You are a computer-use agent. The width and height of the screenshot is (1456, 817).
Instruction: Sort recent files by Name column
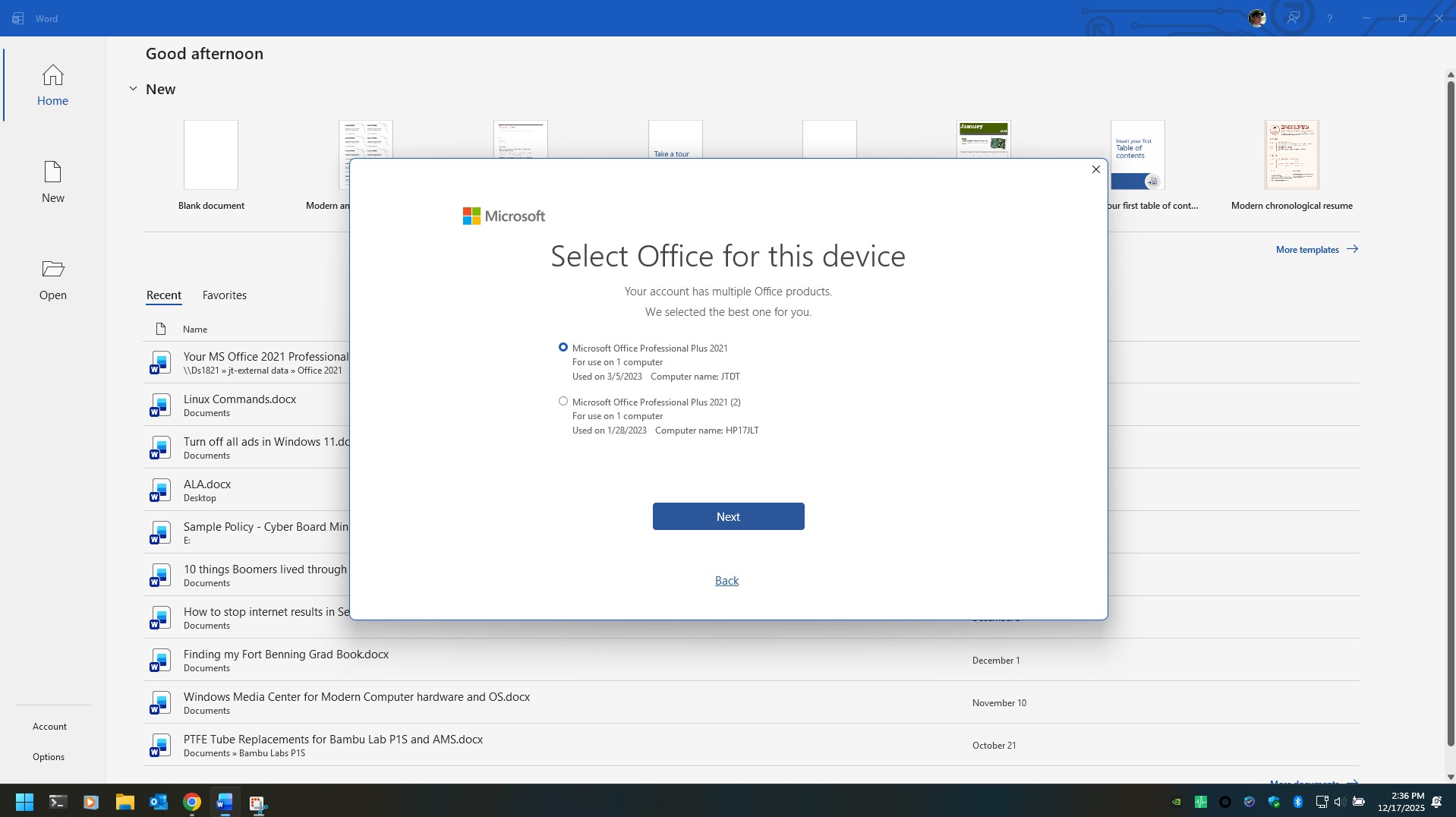195,330
